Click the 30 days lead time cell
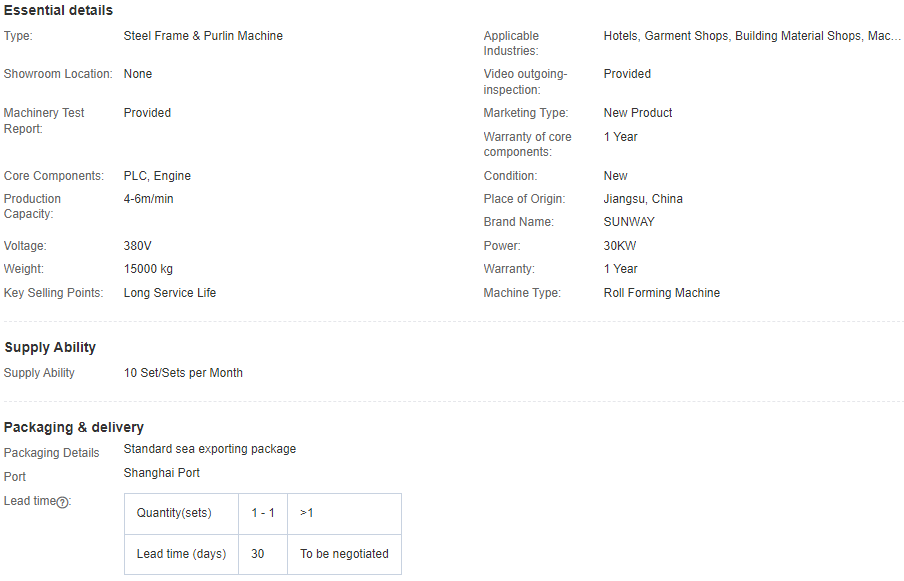 pyautogui.click(x=258, y=553)
